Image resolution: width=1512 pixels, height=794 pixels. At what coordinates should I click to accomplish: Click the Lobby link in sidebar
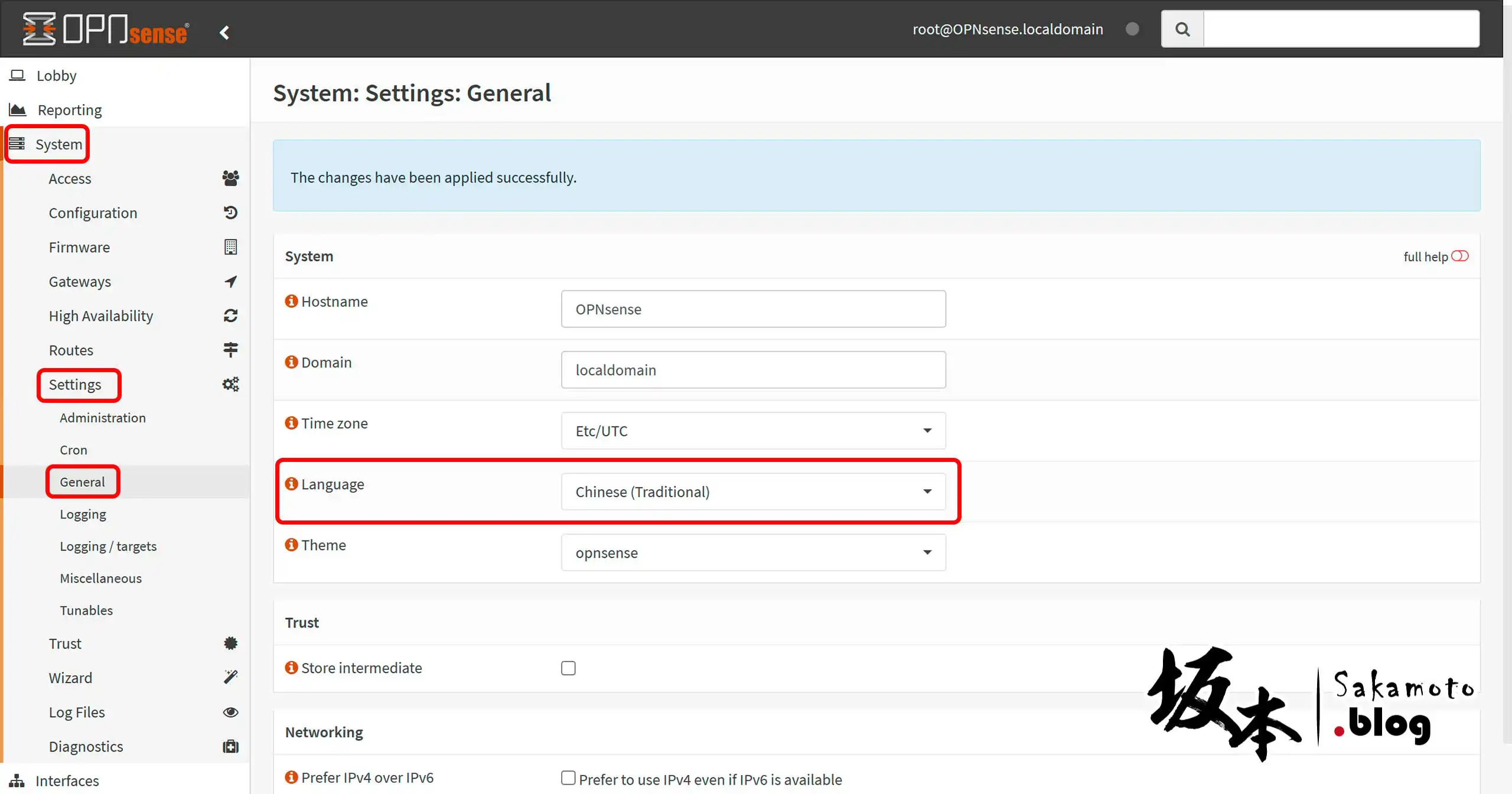coord(56,76)
